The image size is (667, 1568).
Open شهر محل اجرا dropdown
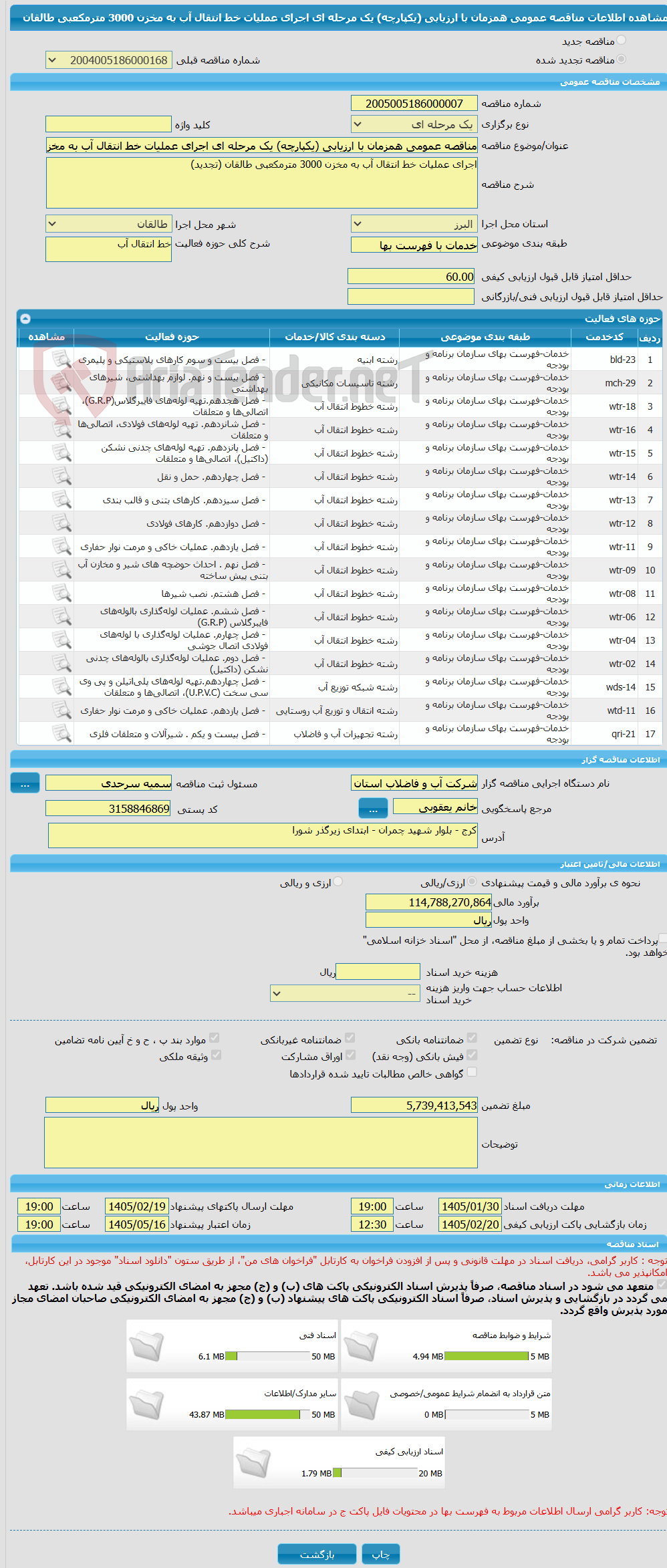pyautogui.click(x=108, y=224)
